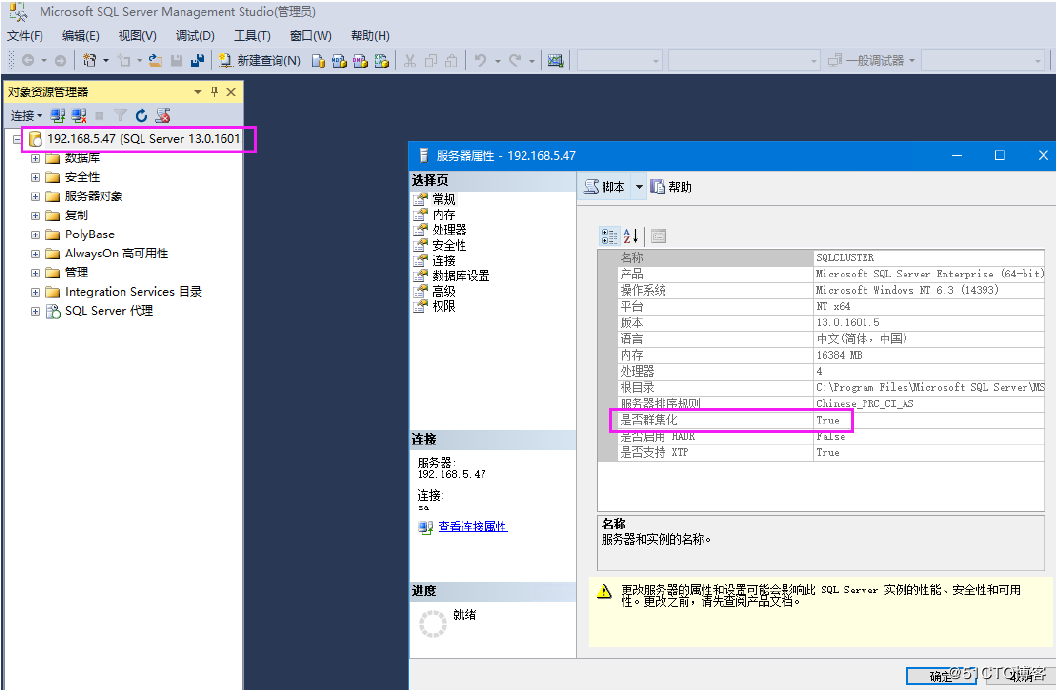The width and height of the screenshot is (1056, 690).
Task: Click the Disconnect server icon in Object Explorer
Action: 79,115
